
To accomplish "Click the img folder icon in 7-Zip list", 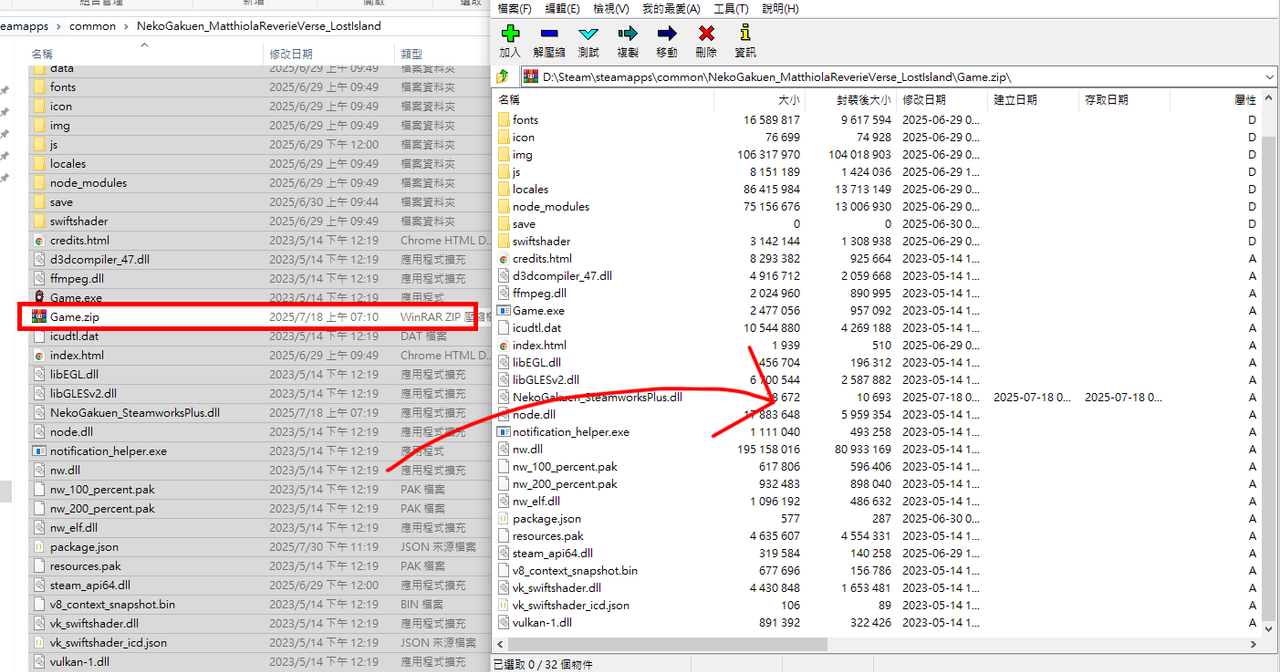I will point(503,154).
